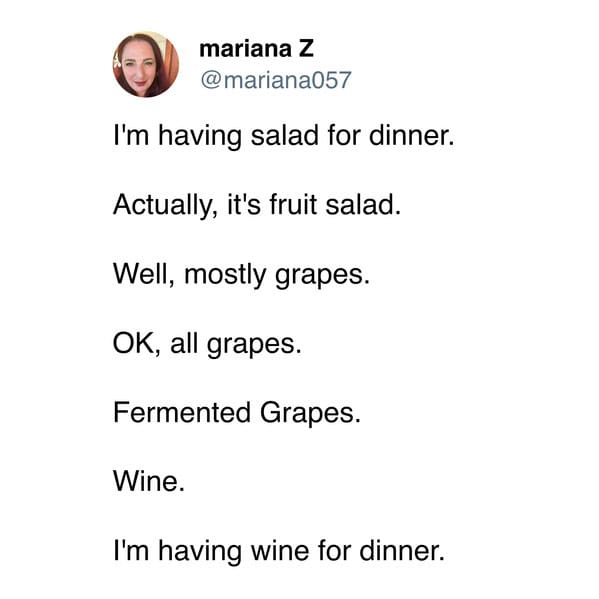Click the capital "Z" in the display name
599x599 pixels.
pyautogui.click(x=306, y=49)
